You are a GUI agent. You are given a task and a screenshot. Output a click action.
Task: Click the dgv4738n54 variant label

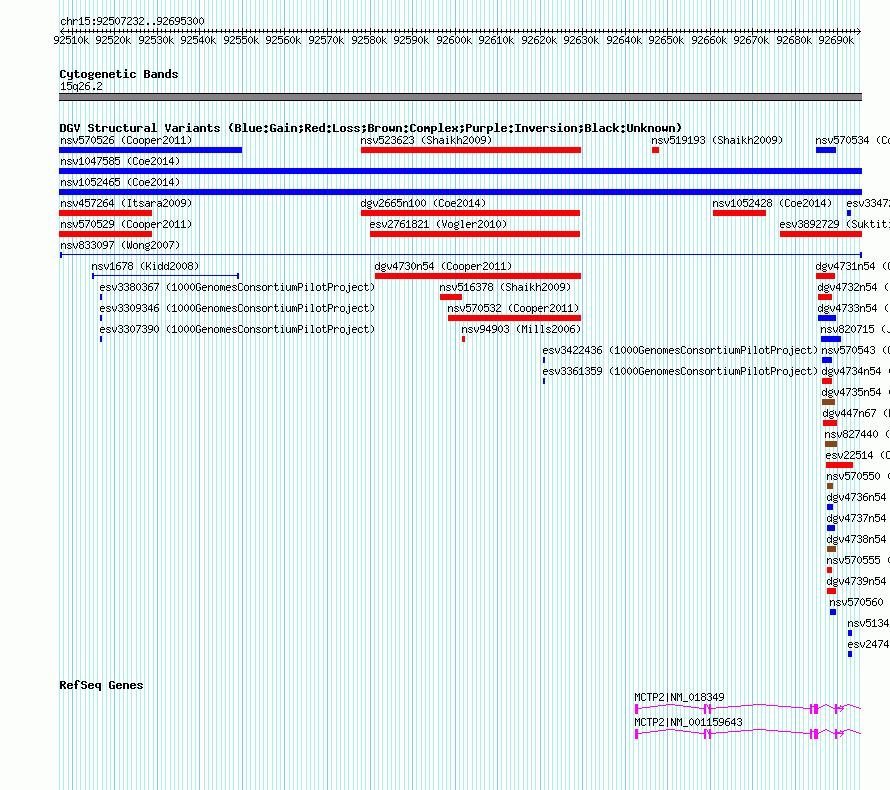coord(857,539)
